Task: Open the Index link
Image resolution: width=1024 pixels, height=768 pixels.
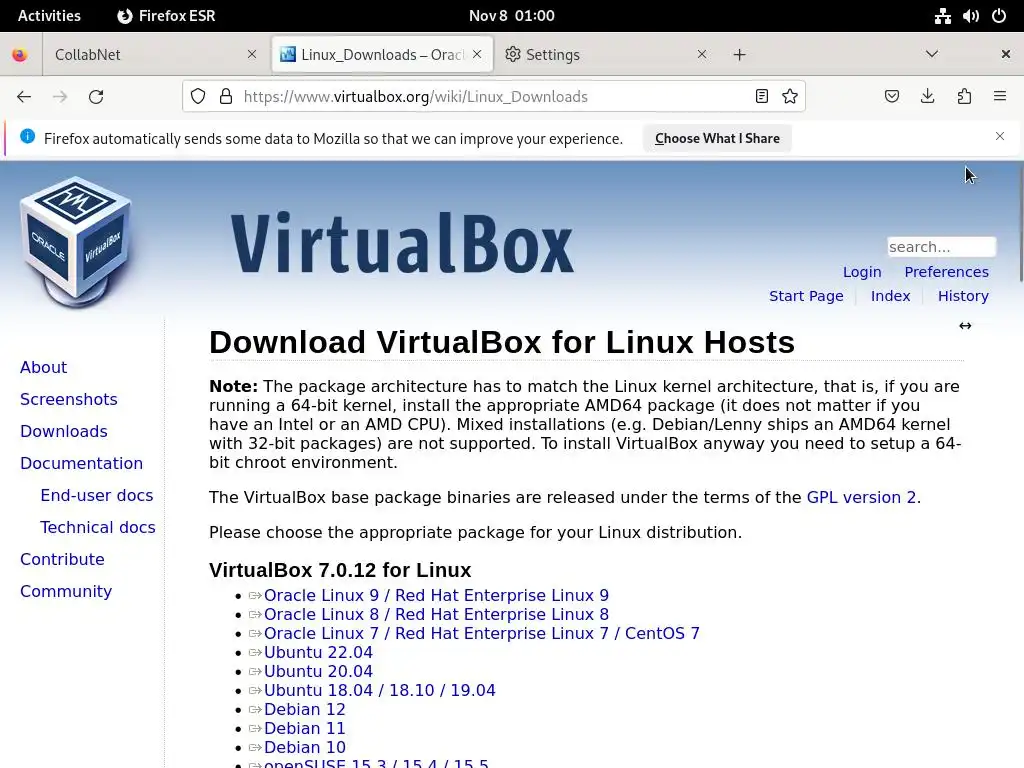Action: [890, 296]
